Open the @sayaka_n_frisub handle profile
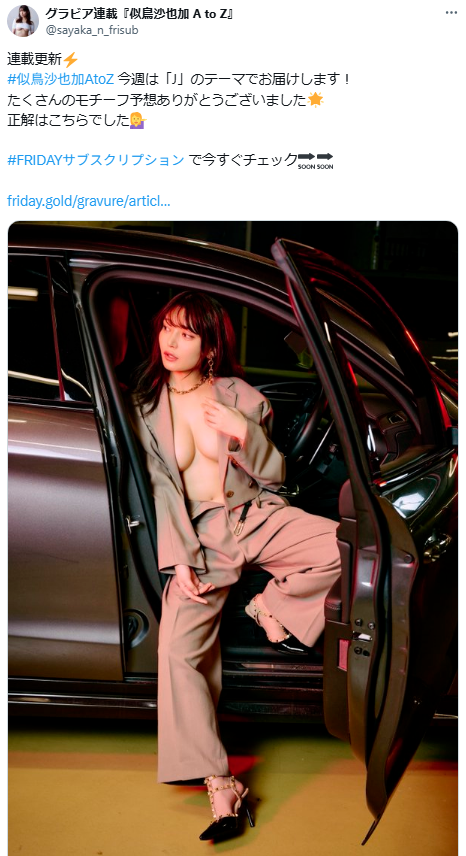The image size is (466, 856). (x=92, y=30)
